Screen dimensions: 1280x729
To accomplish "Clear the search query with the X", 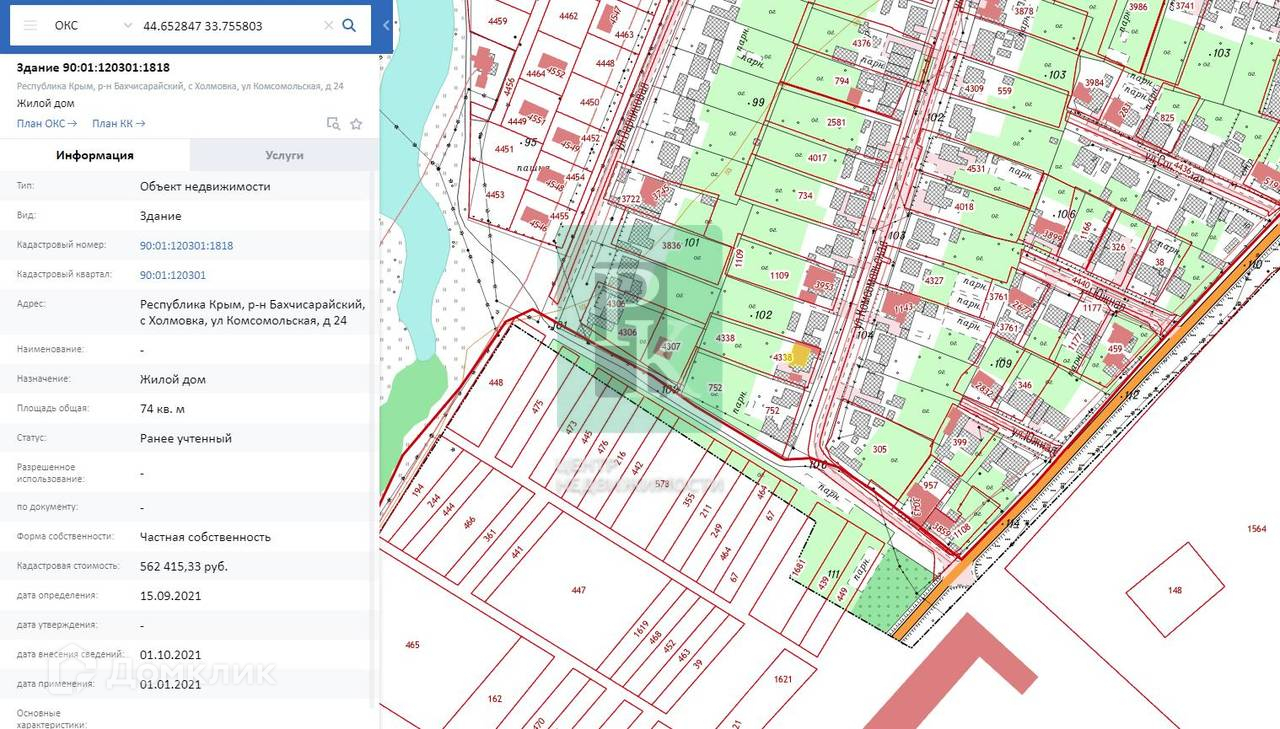I will [329, 26].
